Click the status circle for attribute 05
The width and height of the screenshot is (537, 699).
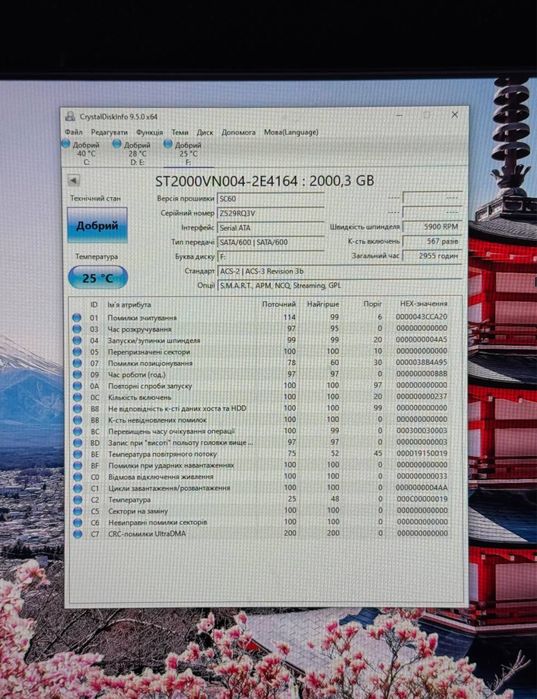pyautogui.click(x=77, y=352)
